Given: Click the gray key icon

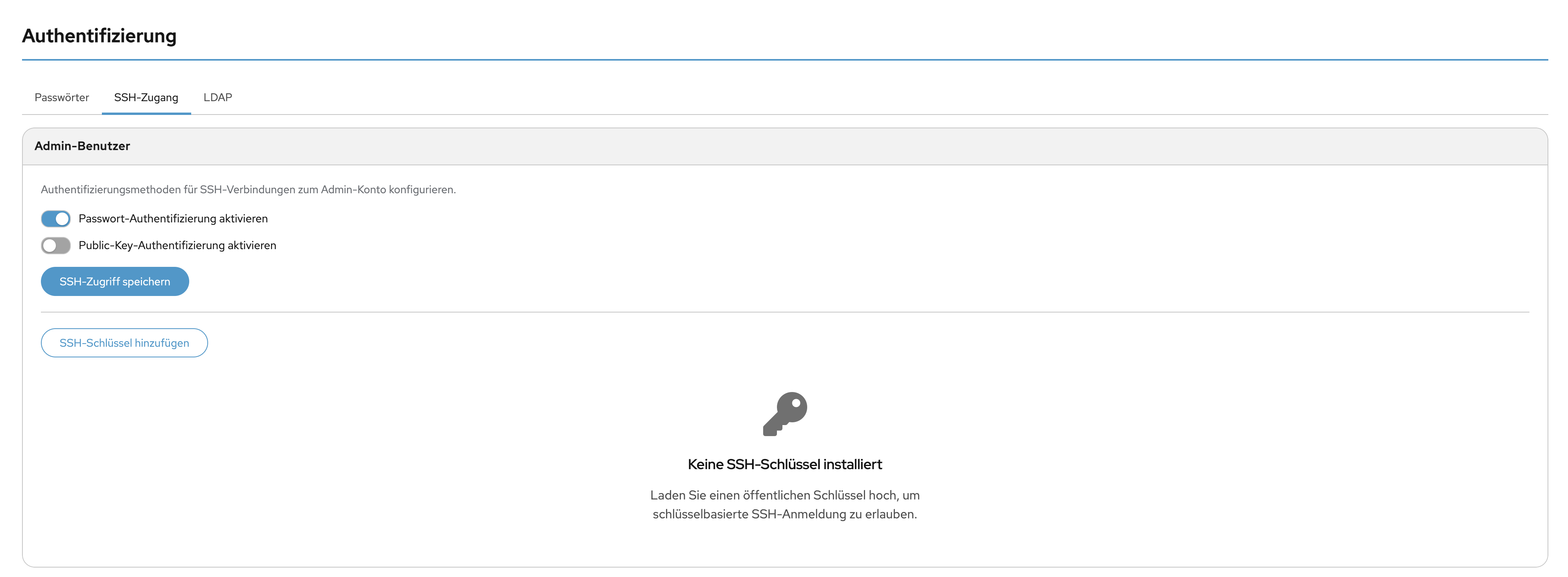Looking at the screenshot, I should (785, 414).
